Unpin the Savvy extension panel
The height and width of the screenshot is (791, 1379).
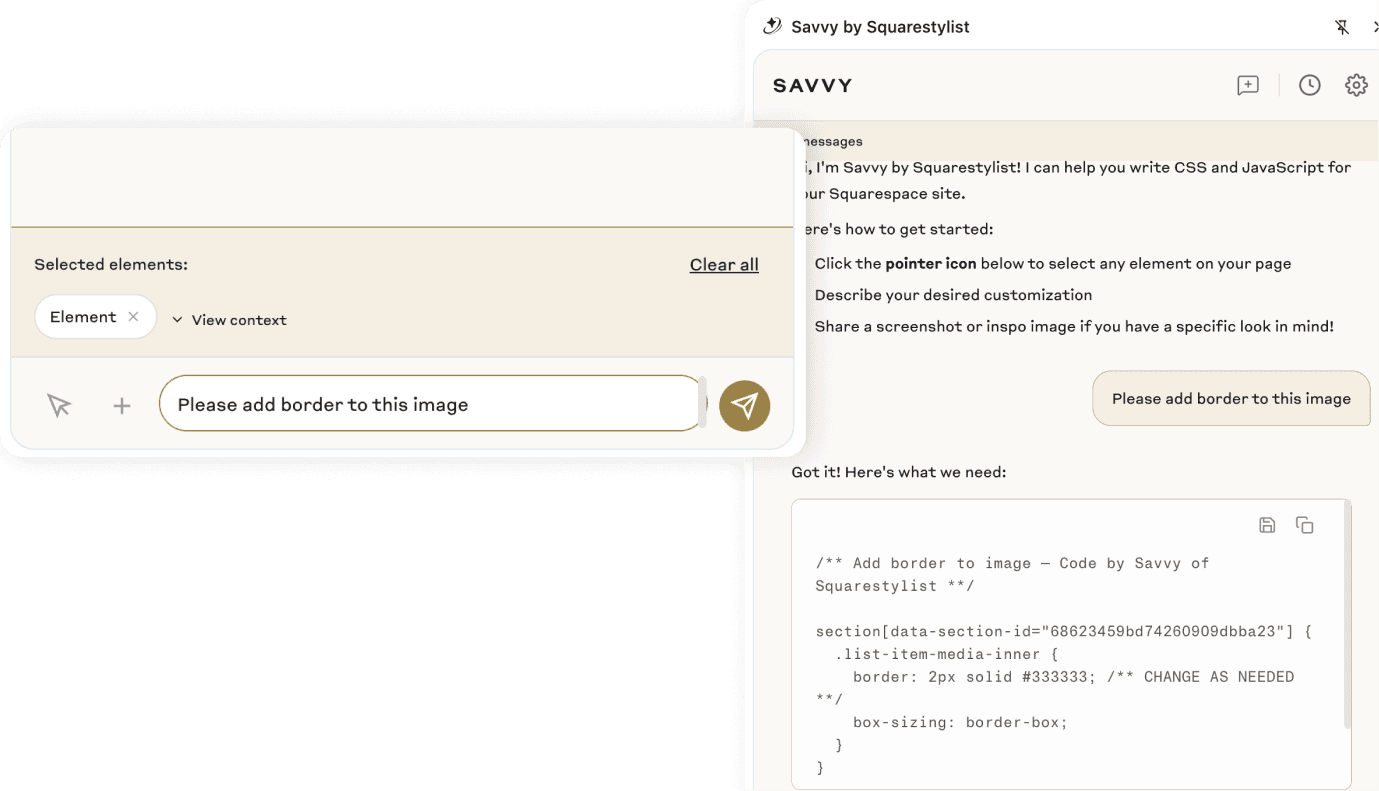pyautogui.click(x=1342, y=27)
